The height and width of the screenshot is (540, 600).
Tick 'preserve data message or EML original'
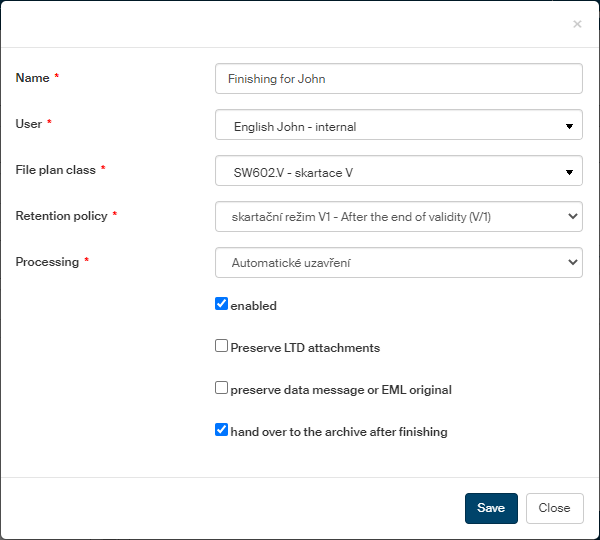222,388
